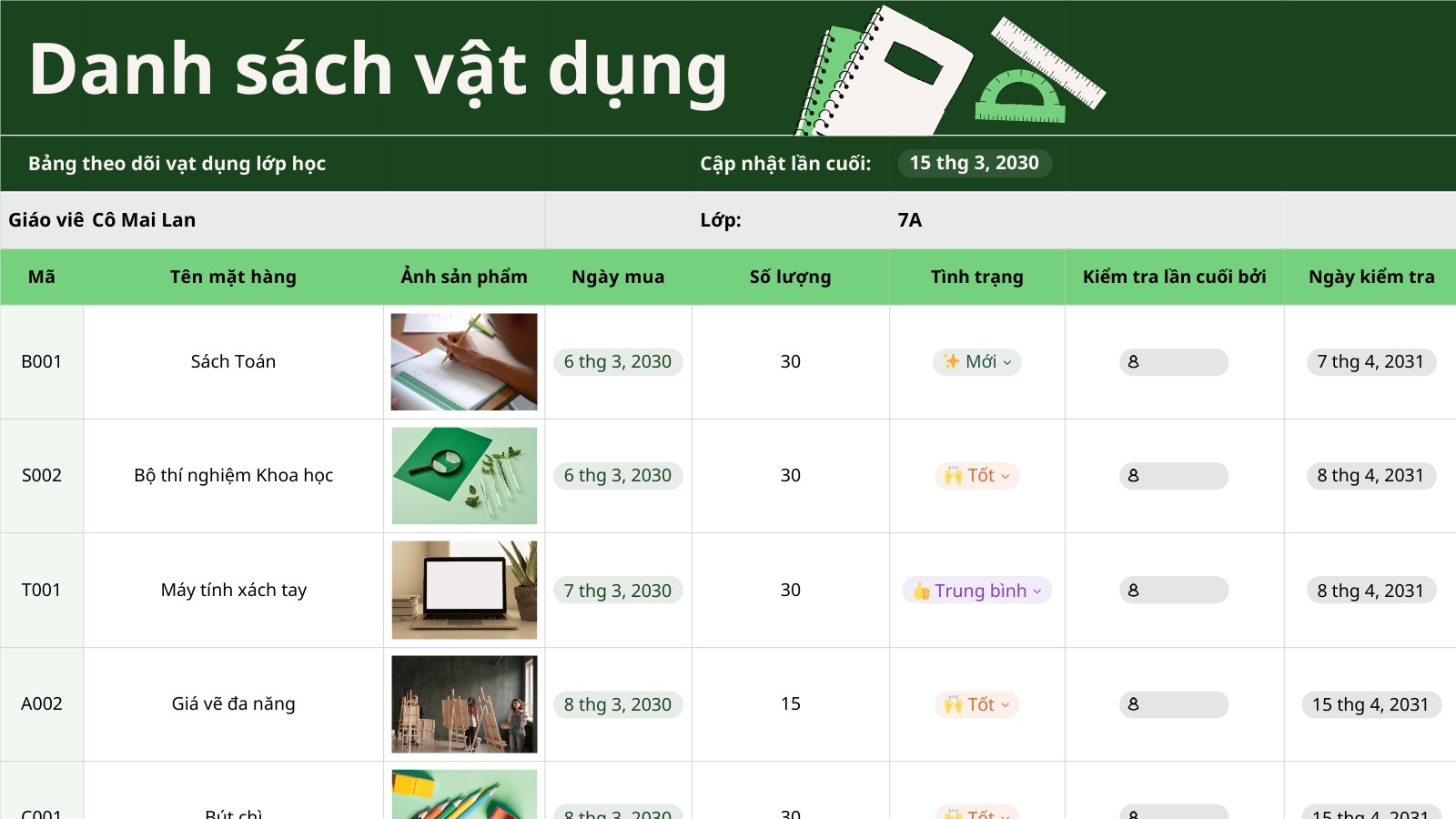Select the item code cell B001
This screenshot has width=1456, height=819.
[42, 362]
